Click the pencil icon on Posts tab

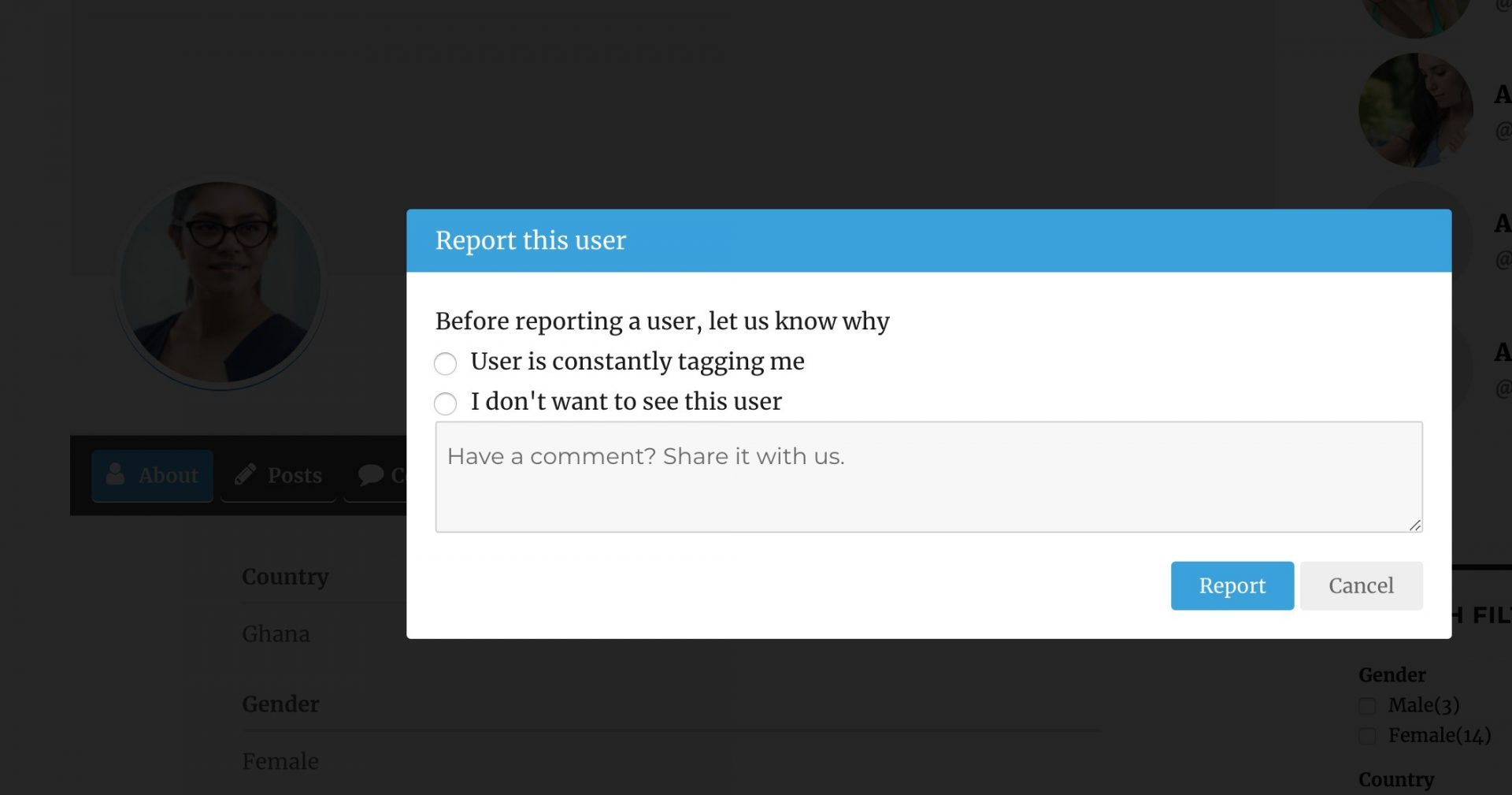coord(245,474)
